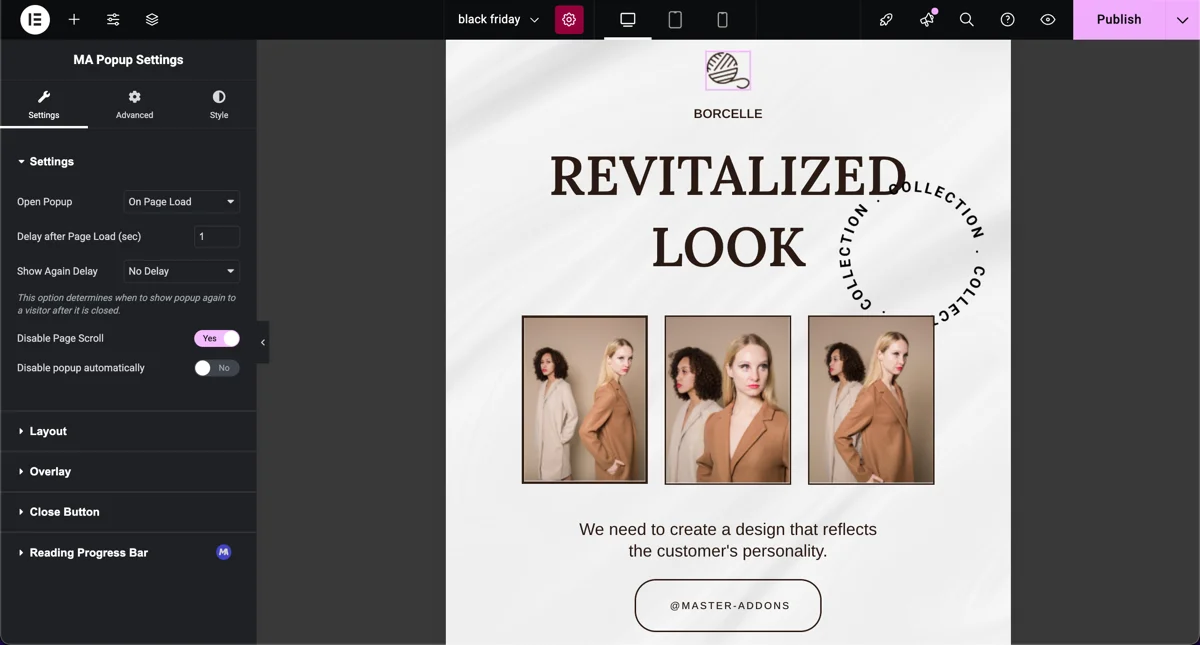
Task: Switch to the Advanced tab
Action: (133, 104)
